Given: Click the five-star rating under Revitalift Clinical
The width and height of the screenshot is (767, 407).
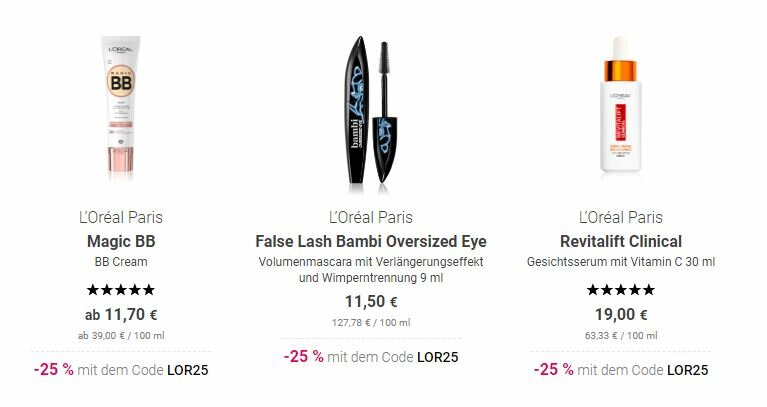Looking at the screenshot, I should coord(621,290).
